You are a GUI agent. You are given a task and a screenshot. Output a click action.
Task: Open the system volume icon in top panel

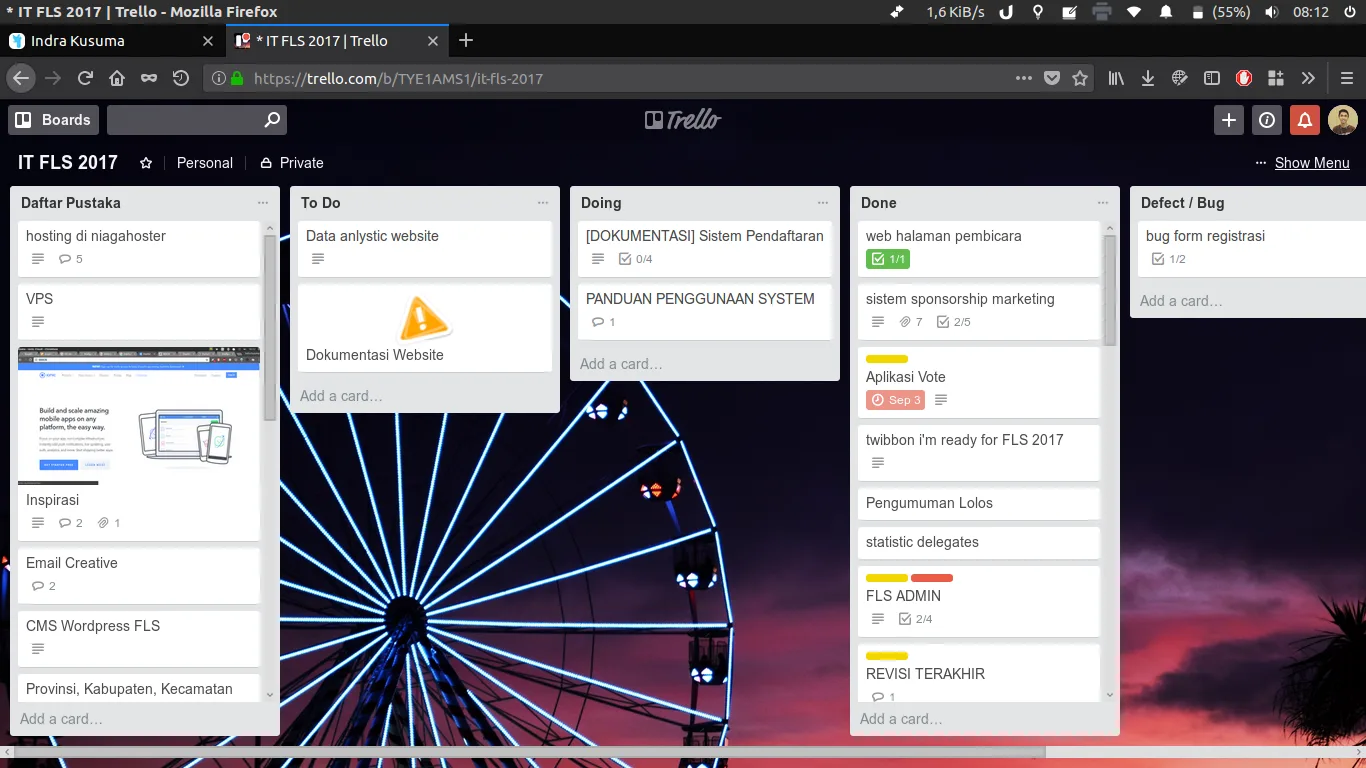coord(1271,12)
